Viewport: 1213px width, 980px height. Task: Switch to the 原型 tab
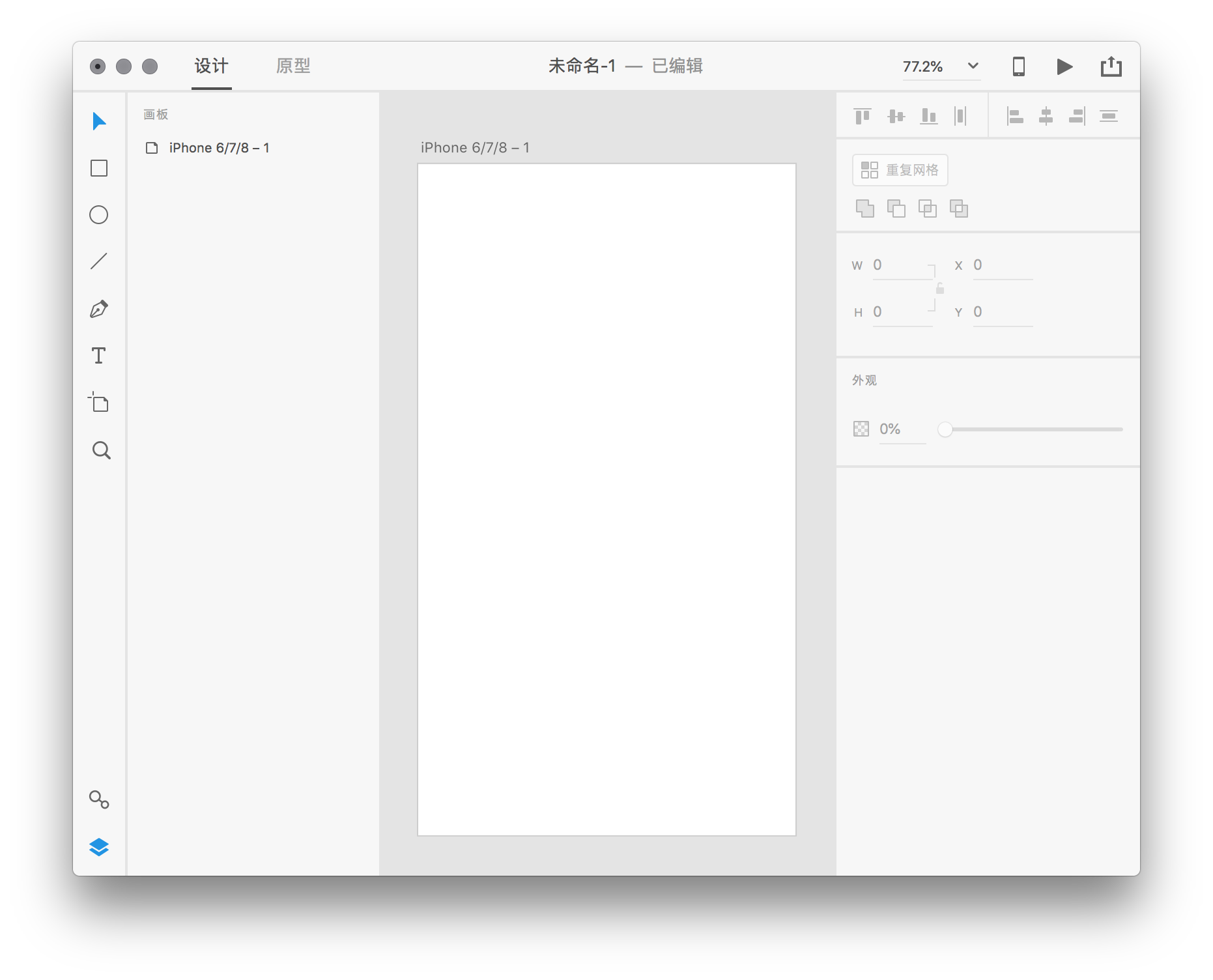point(293,66)
